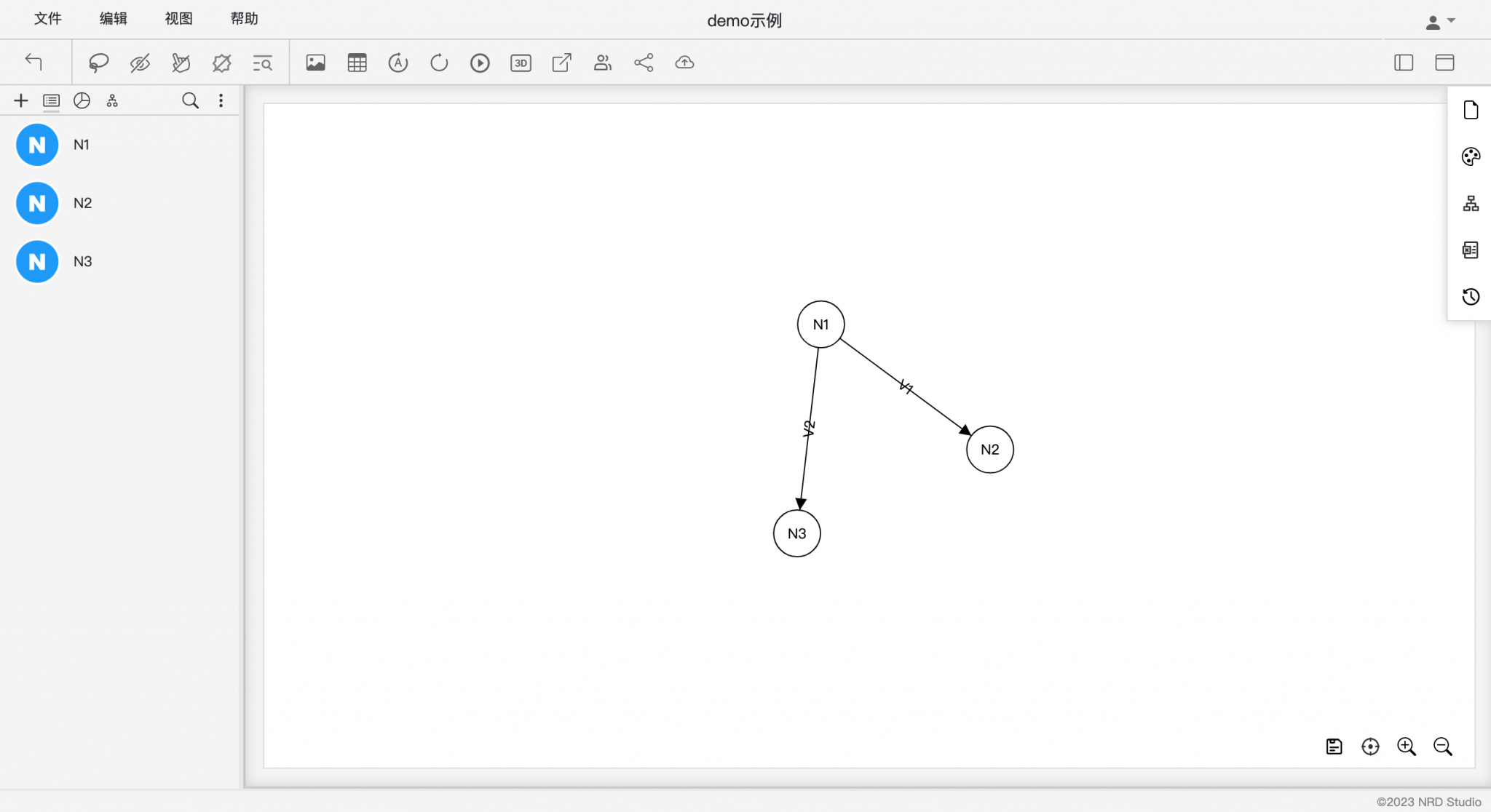Click the play animation button
Screen dimensions: 1491x812
coord(480,63)
